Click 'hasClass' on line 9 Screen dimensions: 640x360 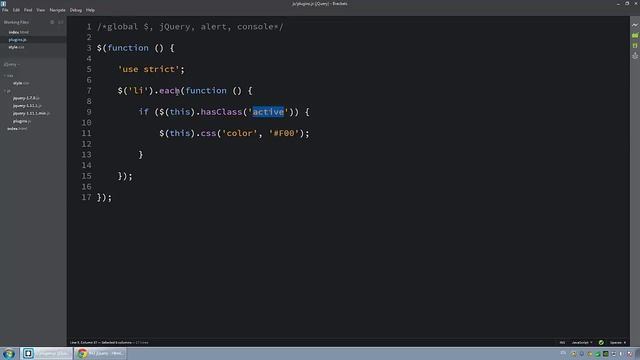(221, 112)
